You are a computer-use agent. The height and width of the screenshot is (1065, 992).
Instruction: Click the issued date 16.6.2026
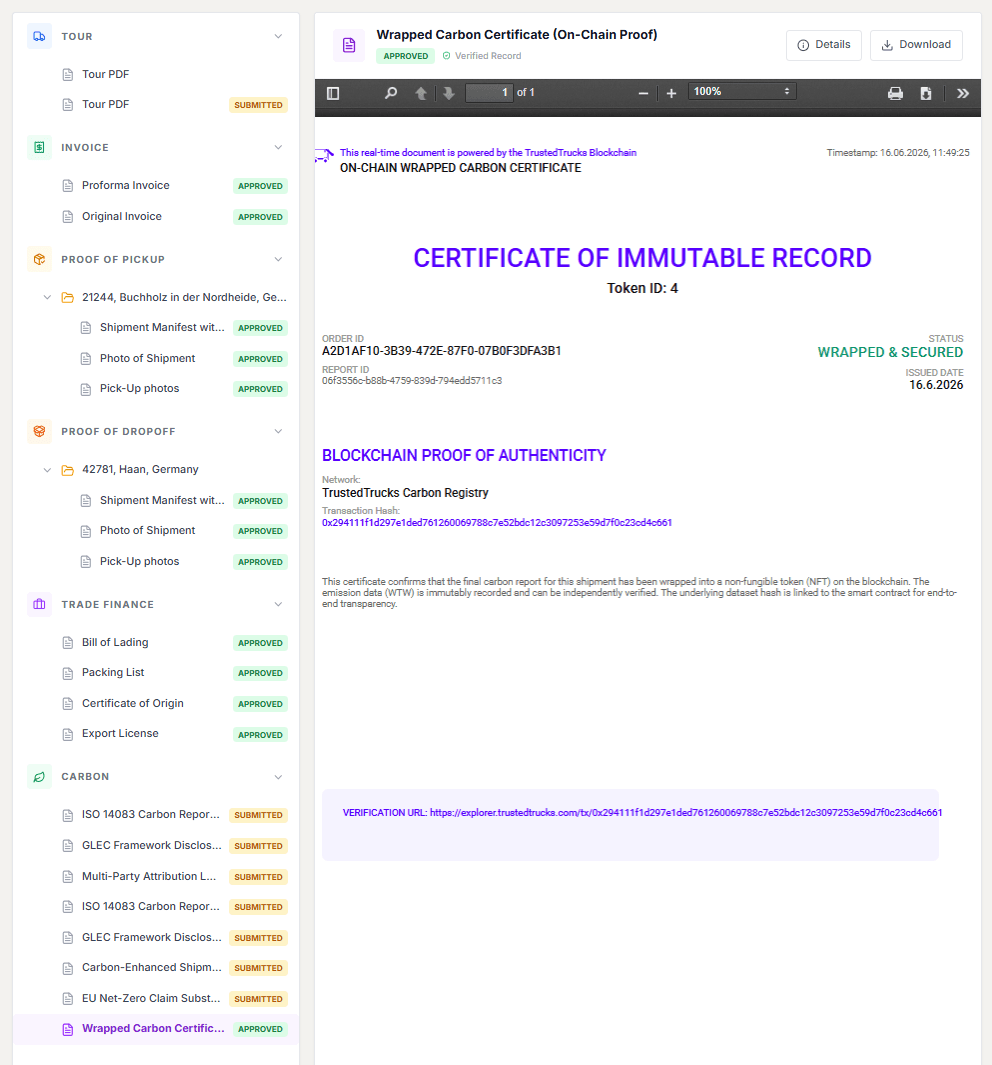pos(936,385)
